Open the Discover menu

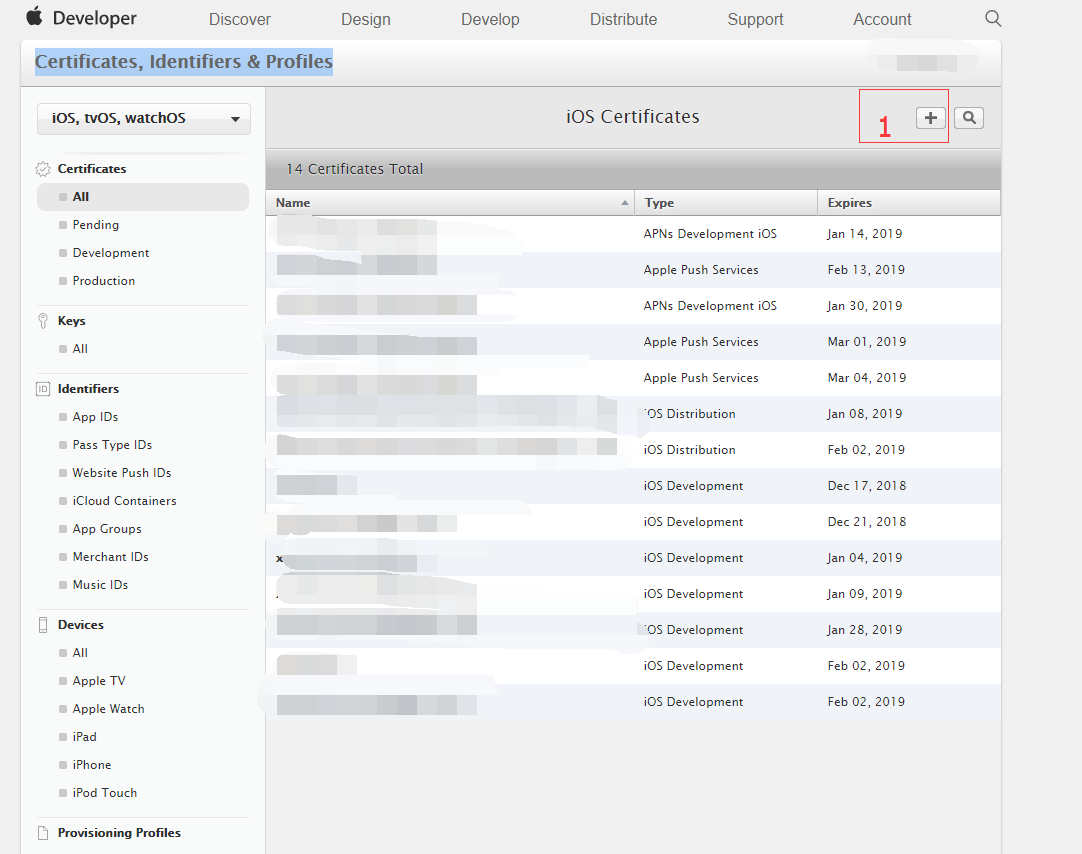pyautogui.click(x=239, y=19)
